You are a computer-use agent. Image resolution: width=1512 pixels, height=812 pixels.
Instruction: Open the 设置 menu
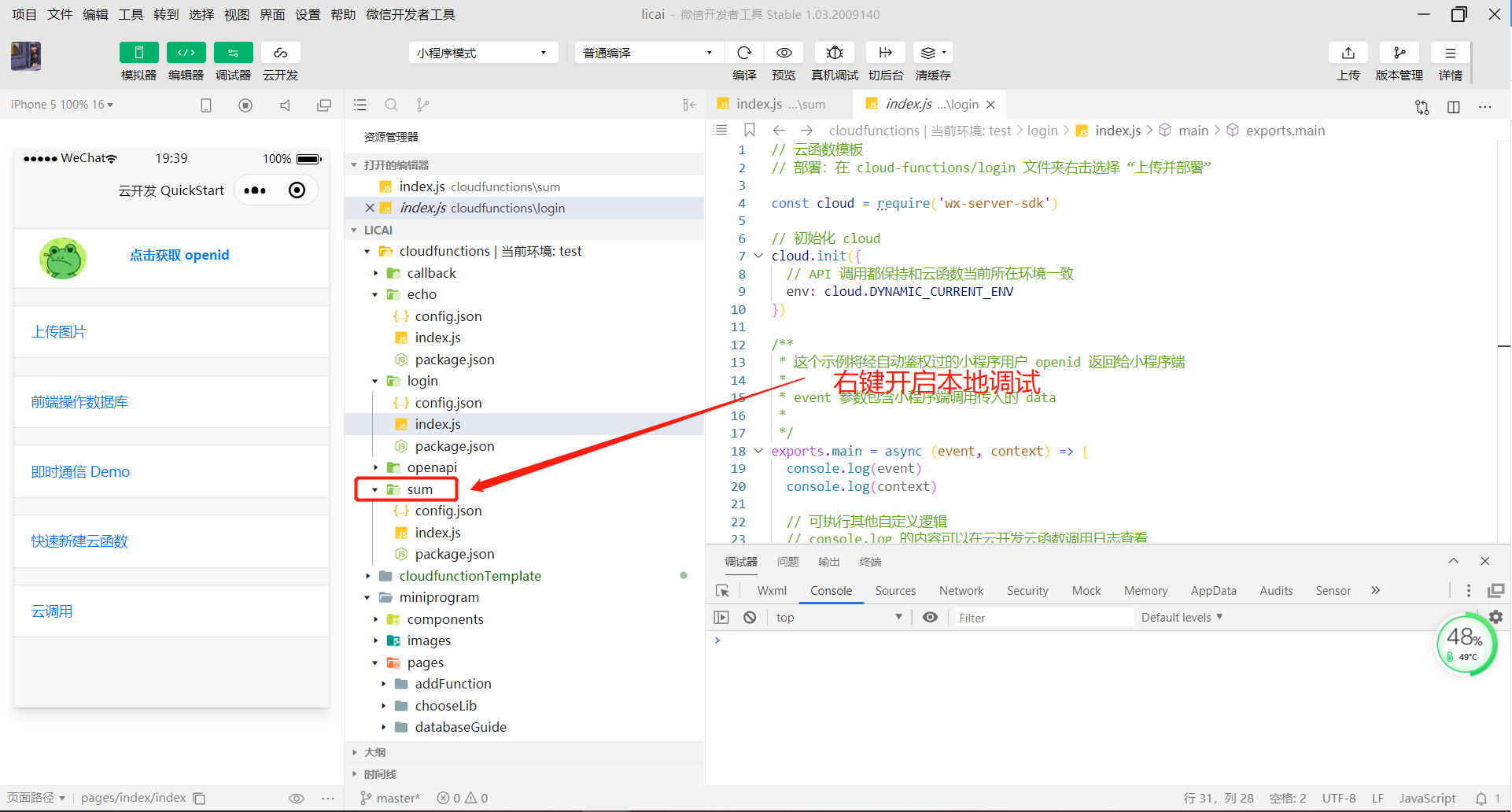click(308, 14)
